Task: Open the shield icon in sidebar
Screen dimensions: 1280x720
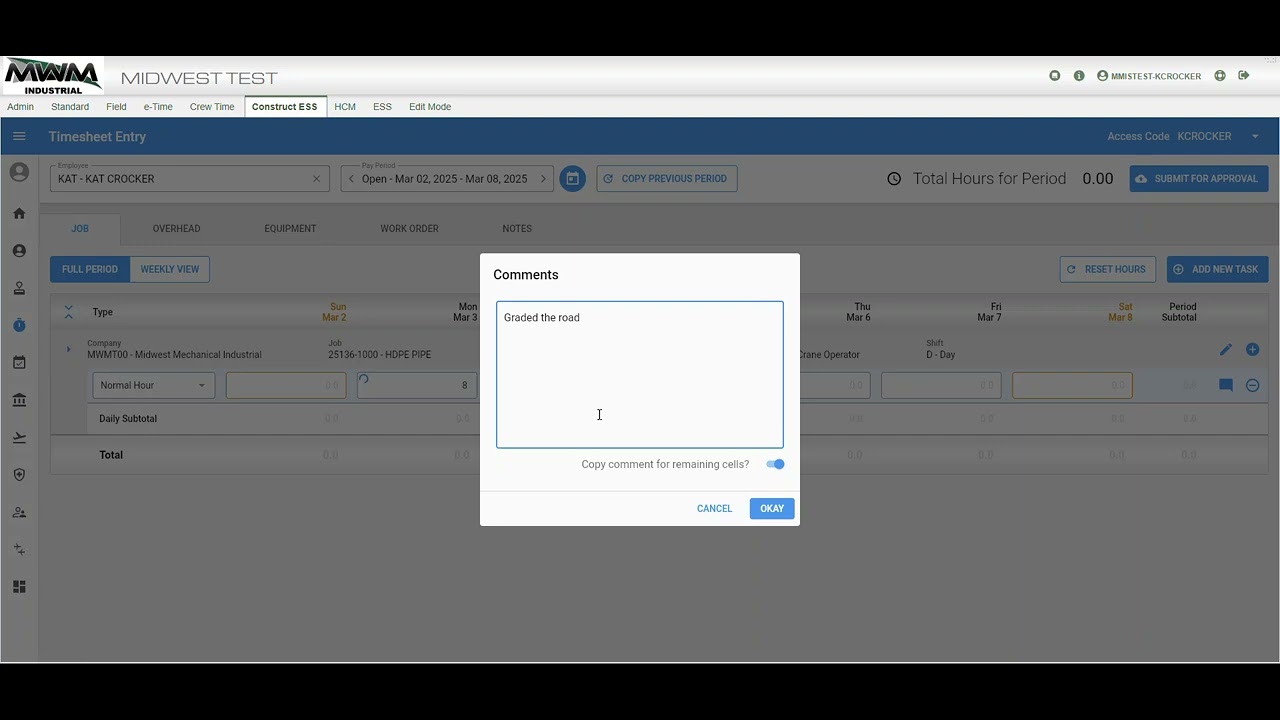Action: (x=19, y=475)
